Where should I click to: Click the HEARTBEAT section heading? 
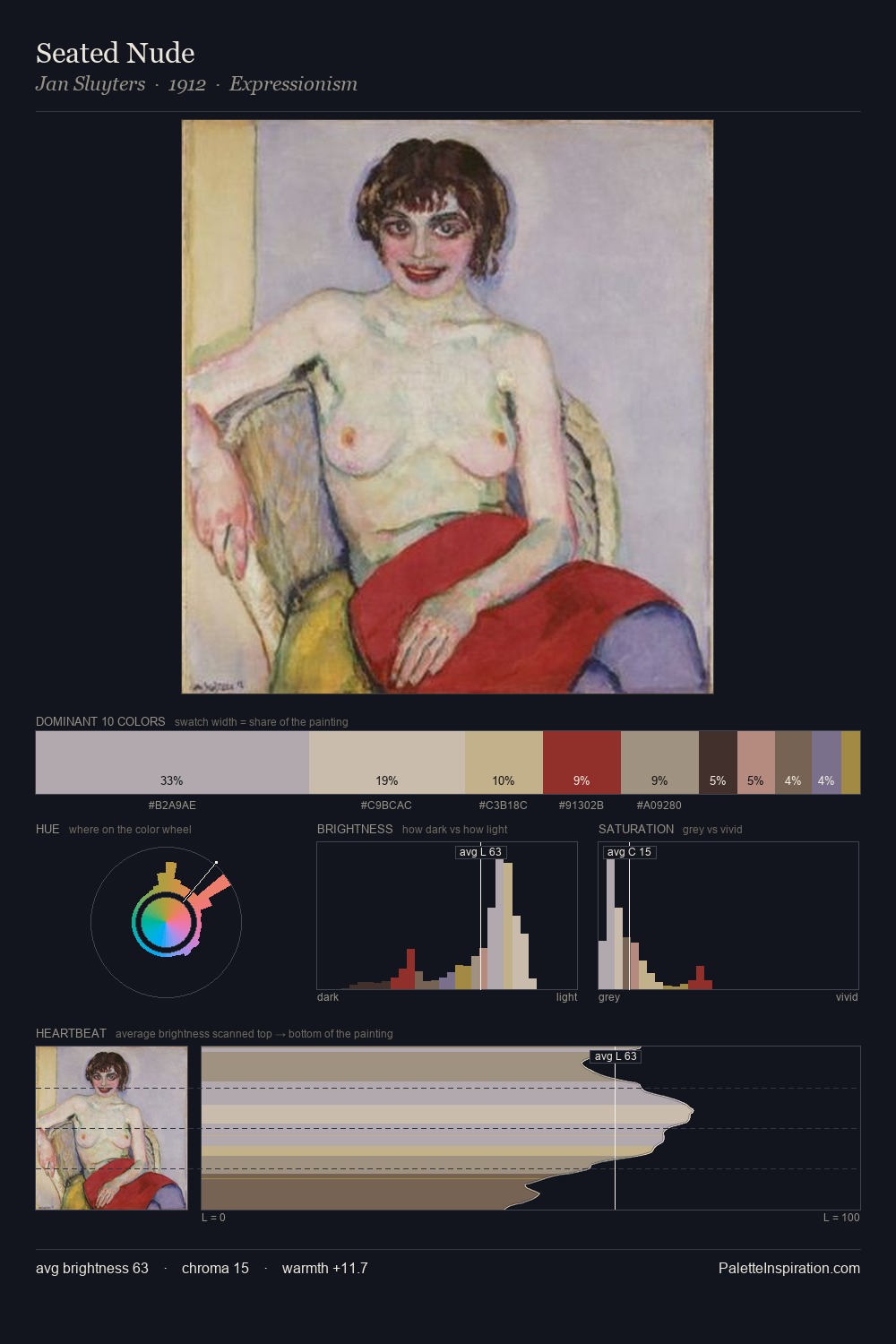coord(71,1033)
